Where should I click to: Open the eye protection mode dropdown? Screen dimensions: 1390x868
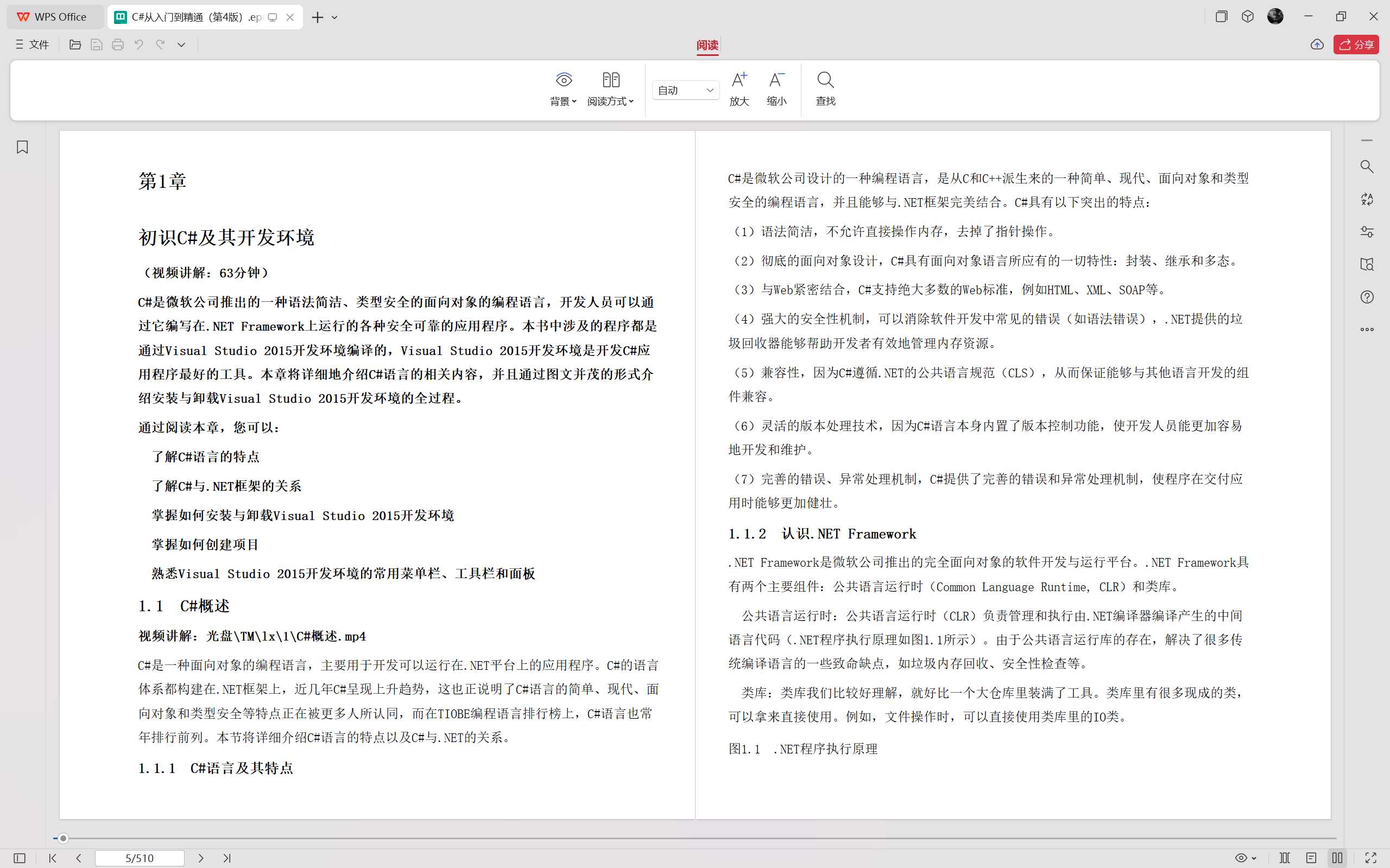(x=1246, y=858)
